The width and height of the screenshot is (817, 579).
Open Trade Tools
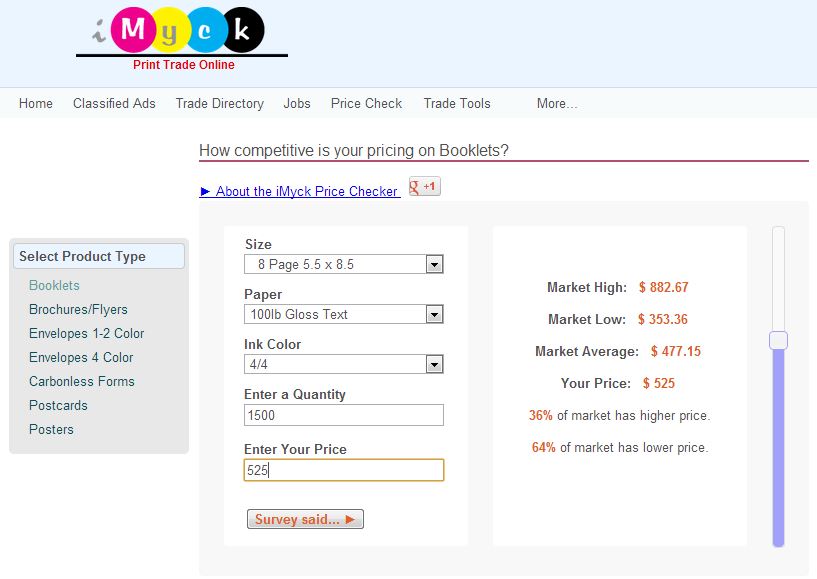coord(455,103)
